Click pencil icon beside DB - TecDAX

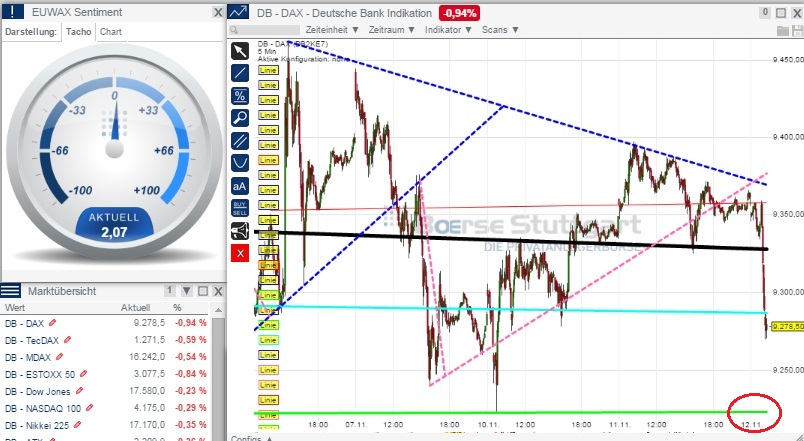pyautogui.click(x=67, y=340)
